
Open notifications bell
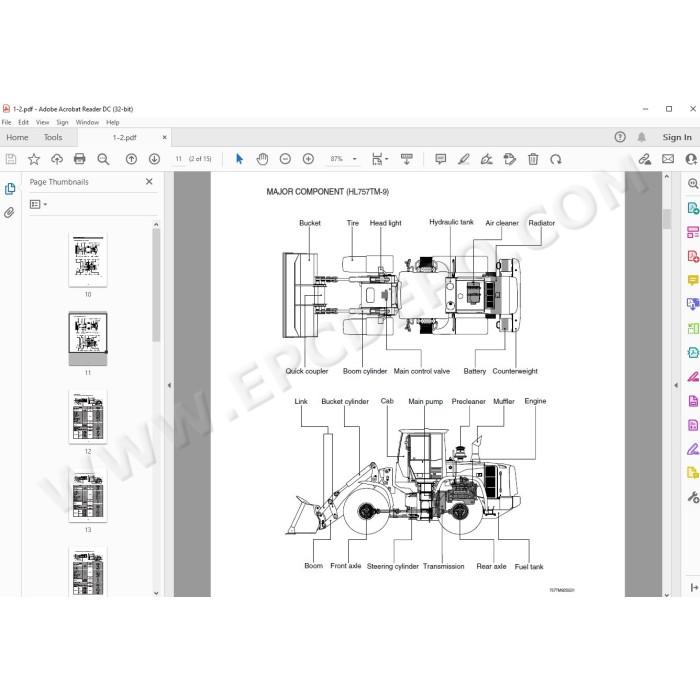point(642,137)
